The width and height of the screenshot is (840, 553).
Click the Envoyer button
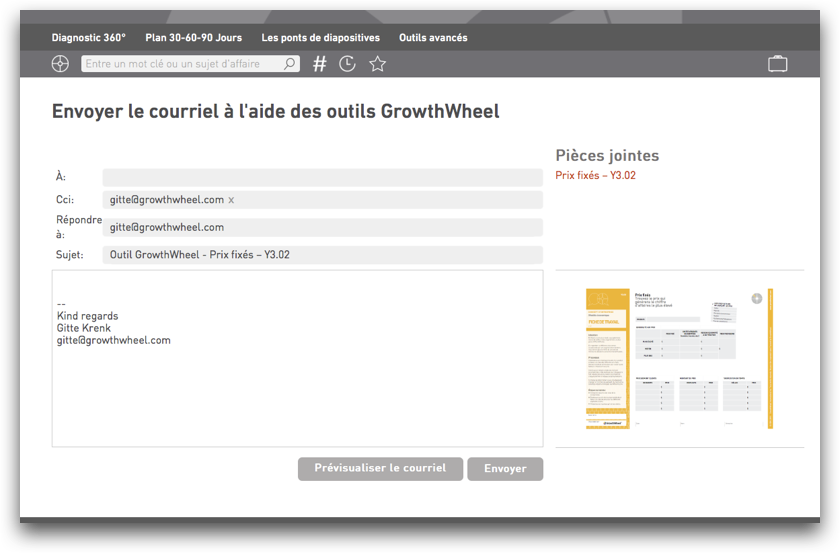[x=505, y=469]
